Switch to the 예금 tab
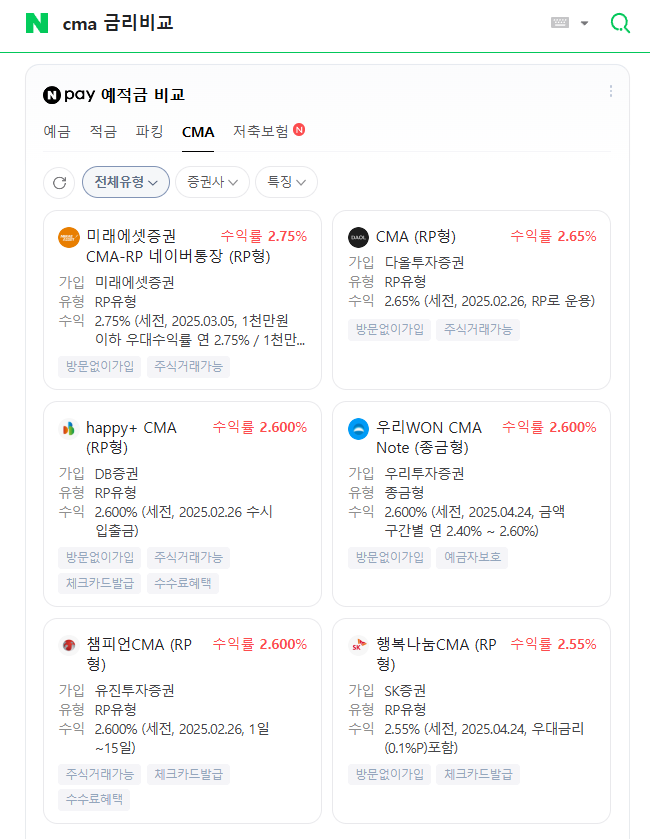Screen dimensions: 650x839 57,131
